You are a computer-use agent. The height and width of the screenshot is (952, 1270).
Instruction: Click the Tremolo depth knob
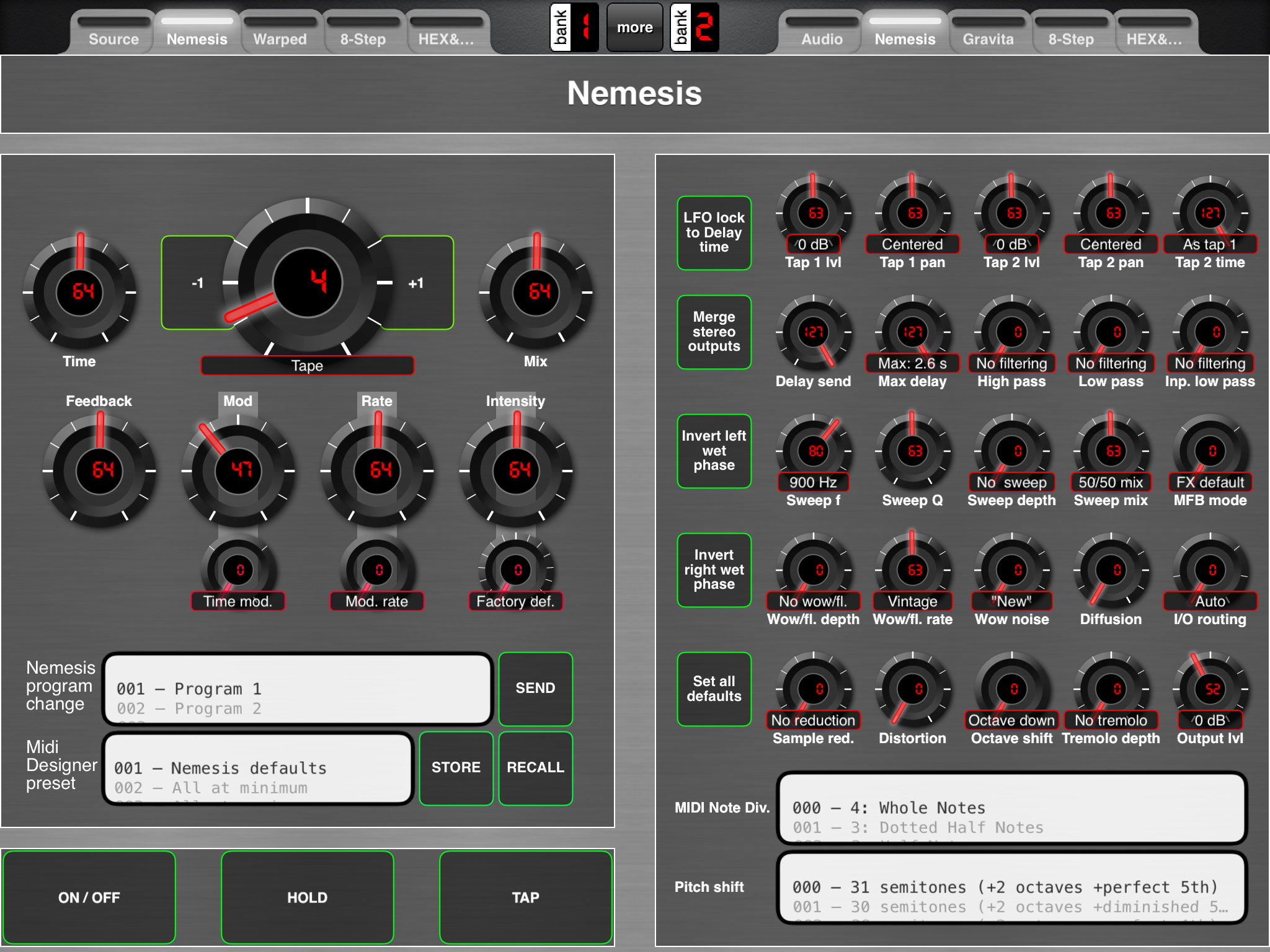pyautogui.click(x=1111, y=689)
